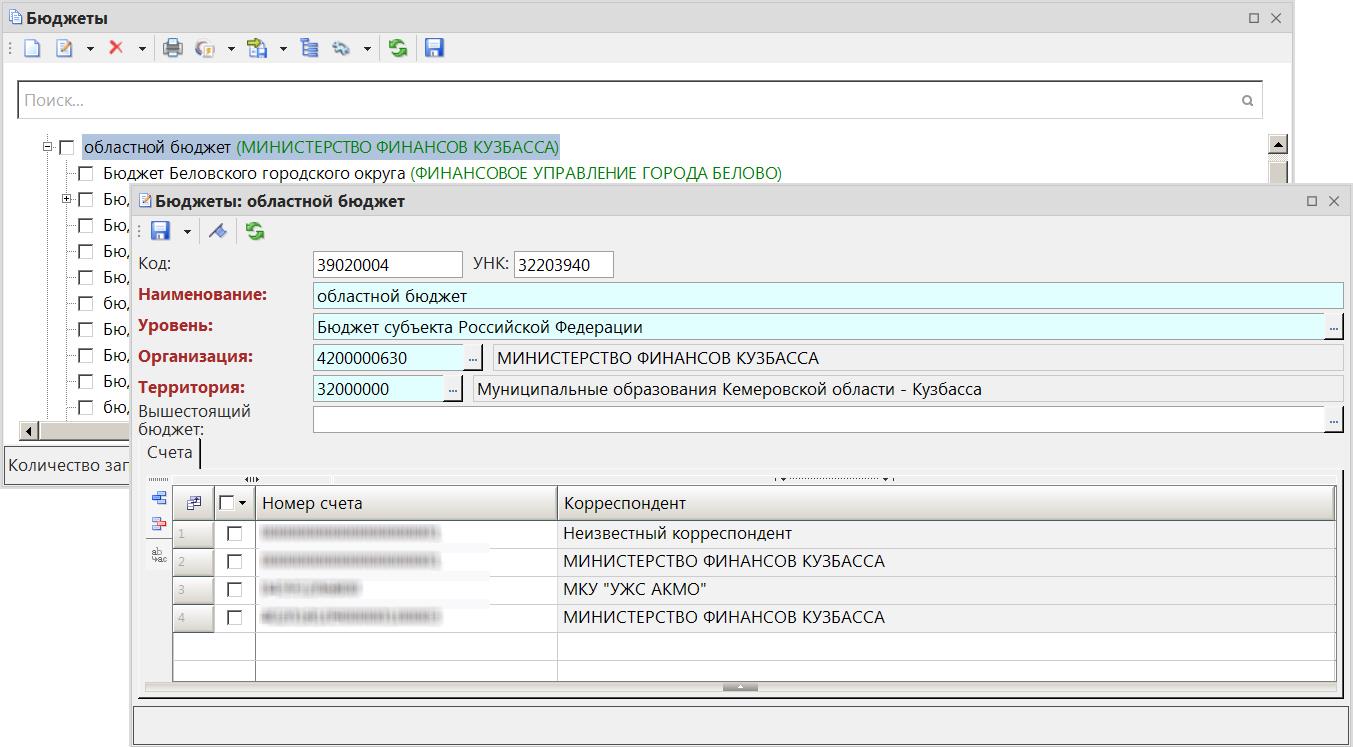
Task: Open dropdown arrow next to edit icon
Action: coord(90,48)
